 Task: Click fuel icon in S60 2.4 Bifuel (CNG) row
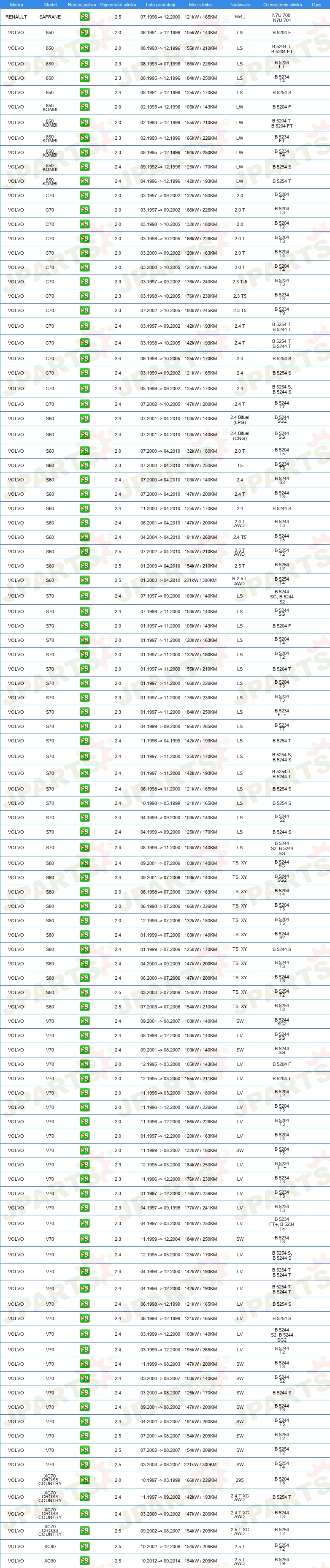pyautogui.click(x=84, y=435)
